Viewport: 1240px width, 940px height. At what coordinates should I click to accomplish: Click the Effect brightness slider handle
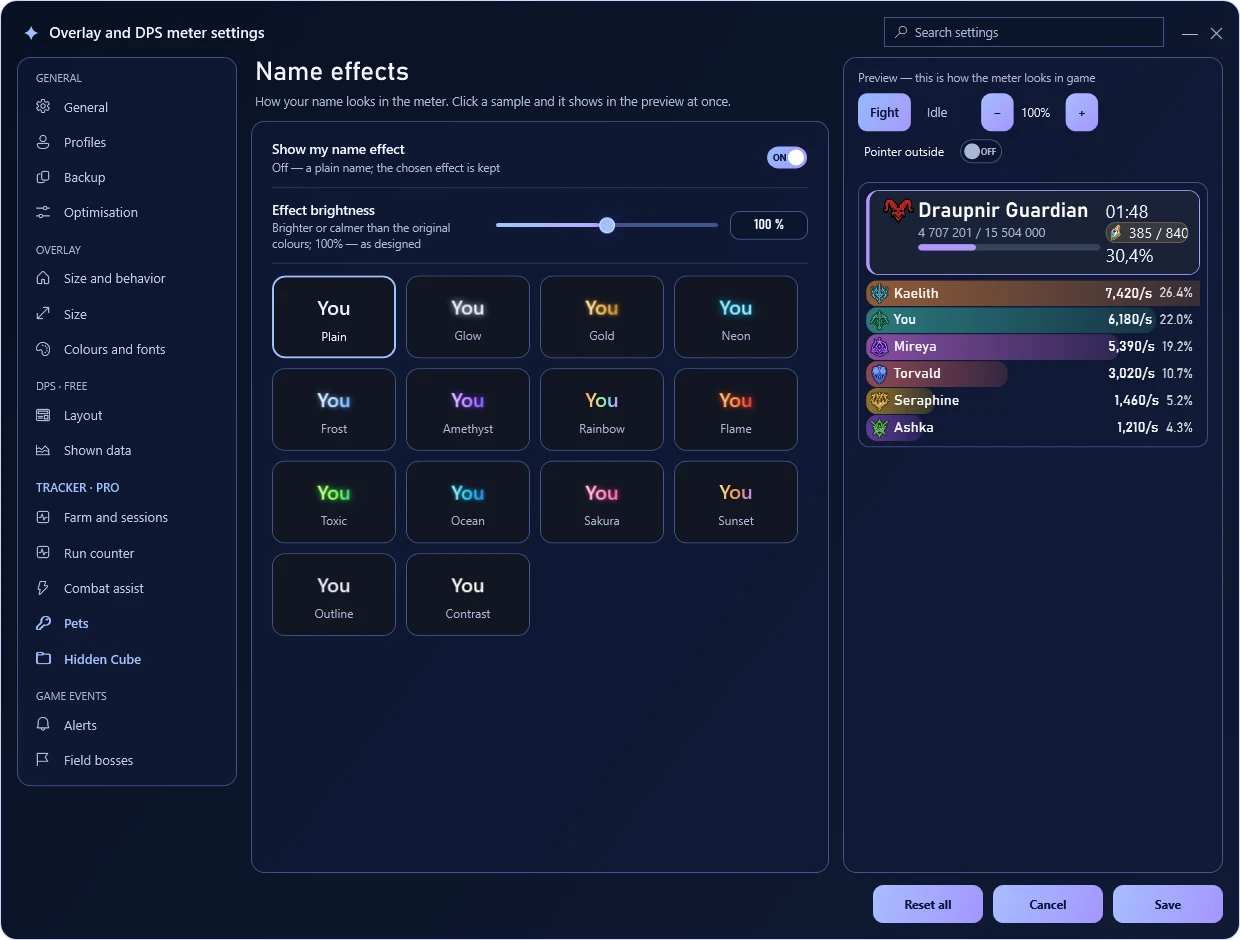[607, 225]
